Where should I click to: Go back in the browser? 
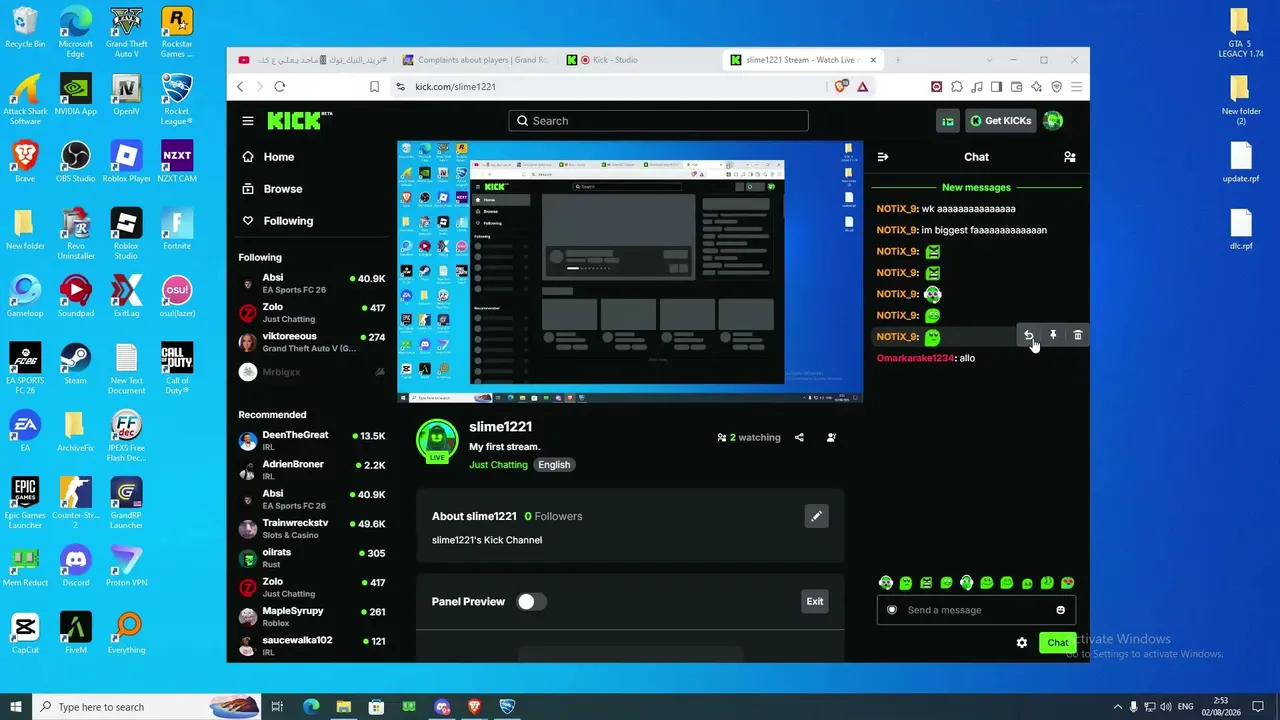click(240, 87)
